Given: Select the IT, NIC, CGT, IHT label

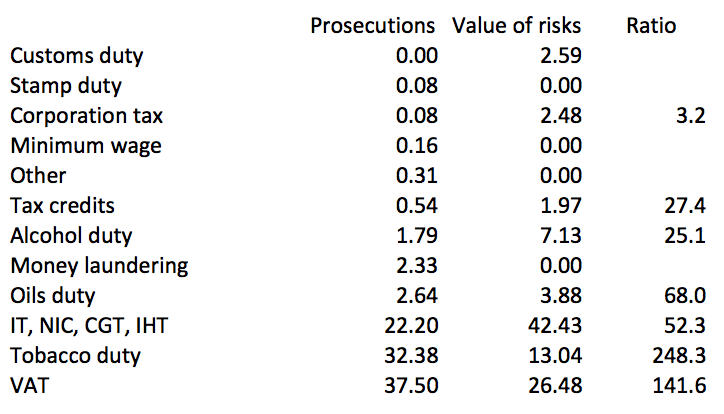Looking at the screenshot, I should pos(92,326).
